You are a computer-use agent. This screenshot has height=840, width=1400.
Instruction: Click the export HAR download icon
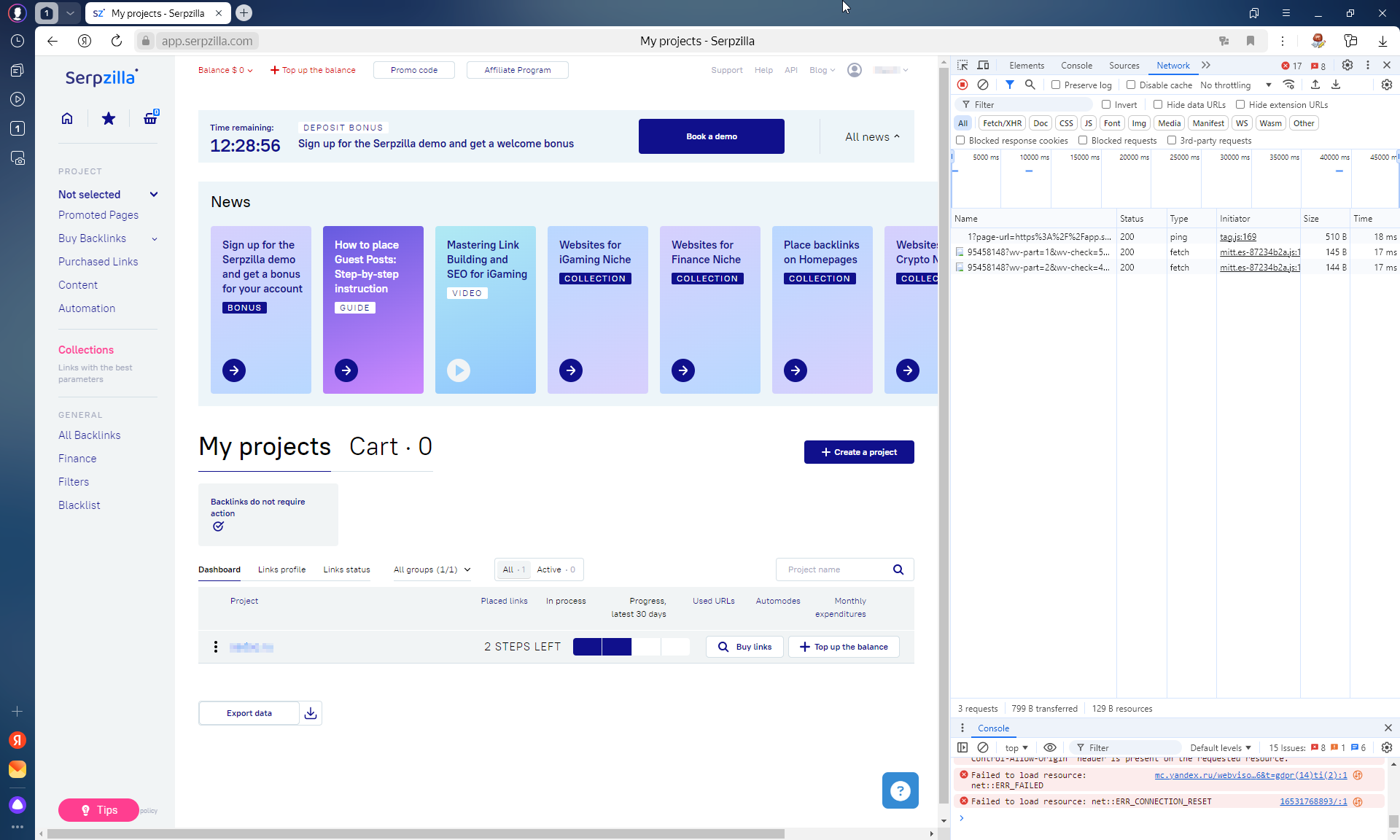coord(1336,85)
